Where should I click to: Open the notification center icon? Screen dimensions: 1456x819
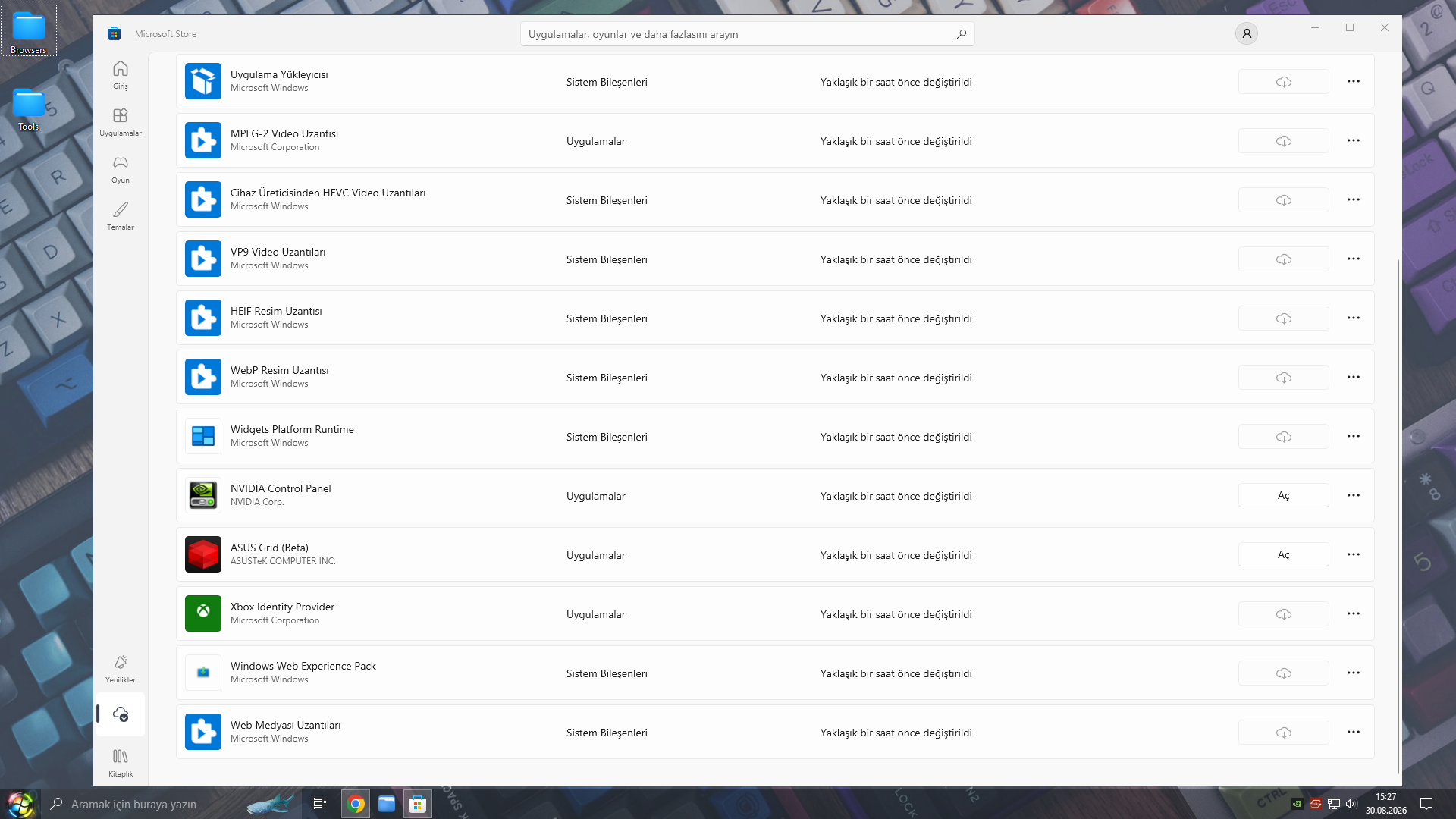1426,804
